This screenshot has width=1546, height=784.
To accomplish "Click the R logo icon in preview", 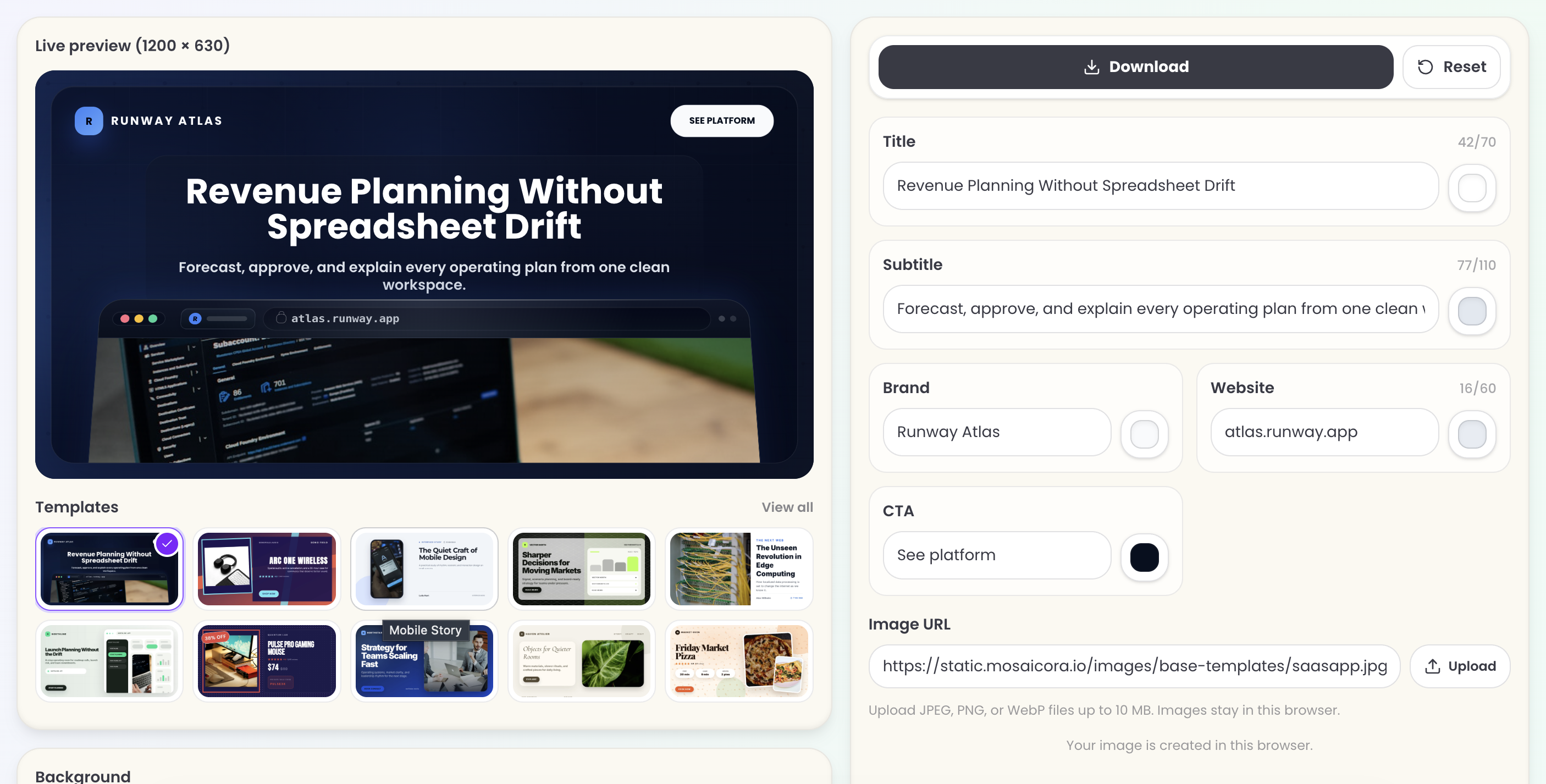I will 89,120.
